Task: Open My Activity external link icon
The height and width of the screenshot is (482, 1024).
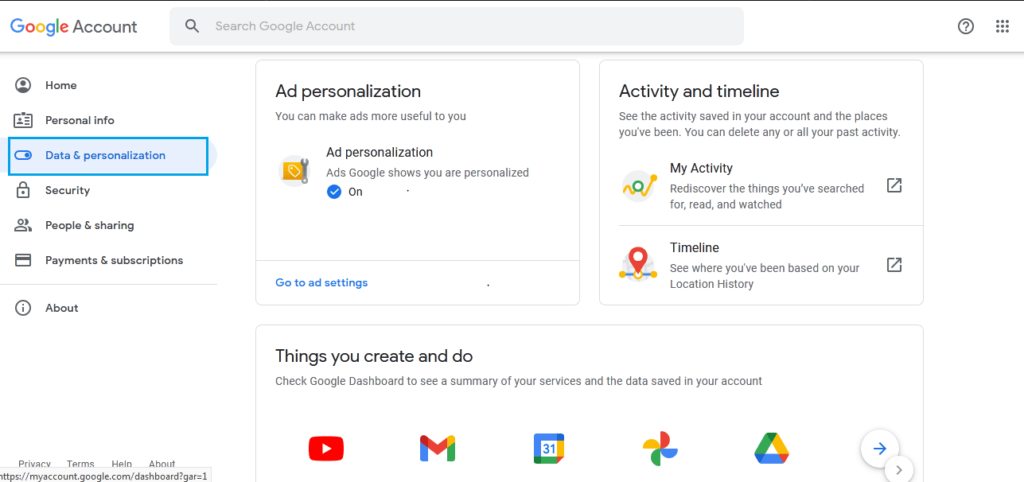Action: [895, 186]
